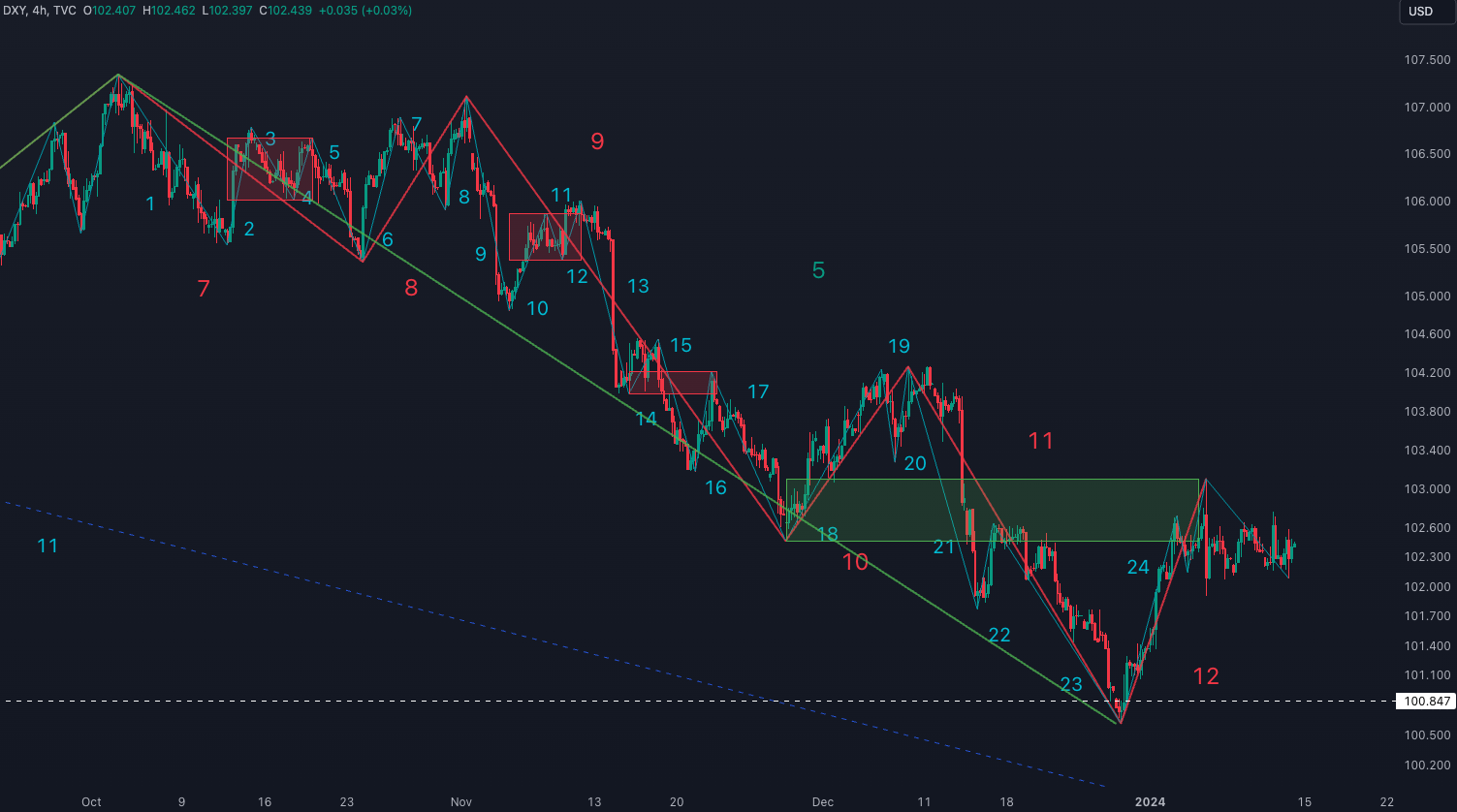Open the USD currency selector
The height and width of the screenshot is (812, 1457).
tap(1420, 12)
